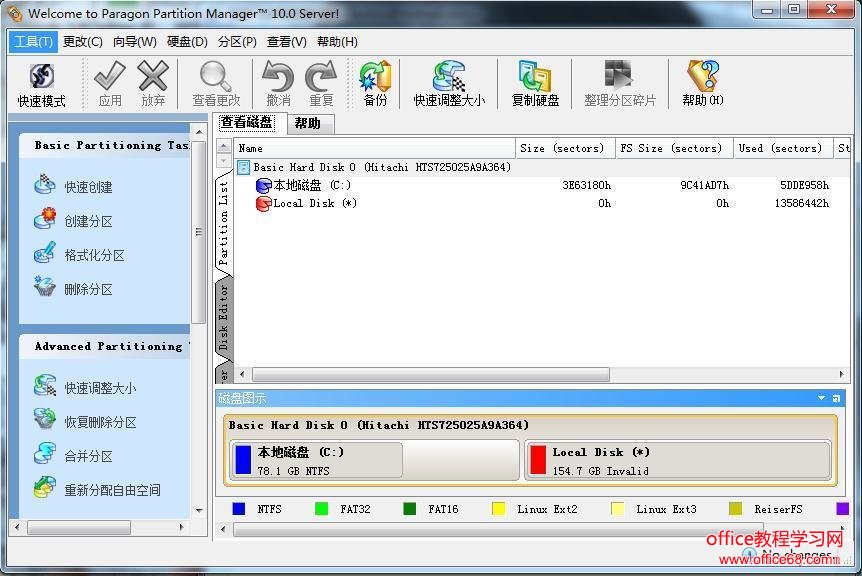The width and height of the screenshot is (862, 576).
Task: Click the 备份 (Backup) toolbar icon
Action: 375,84
